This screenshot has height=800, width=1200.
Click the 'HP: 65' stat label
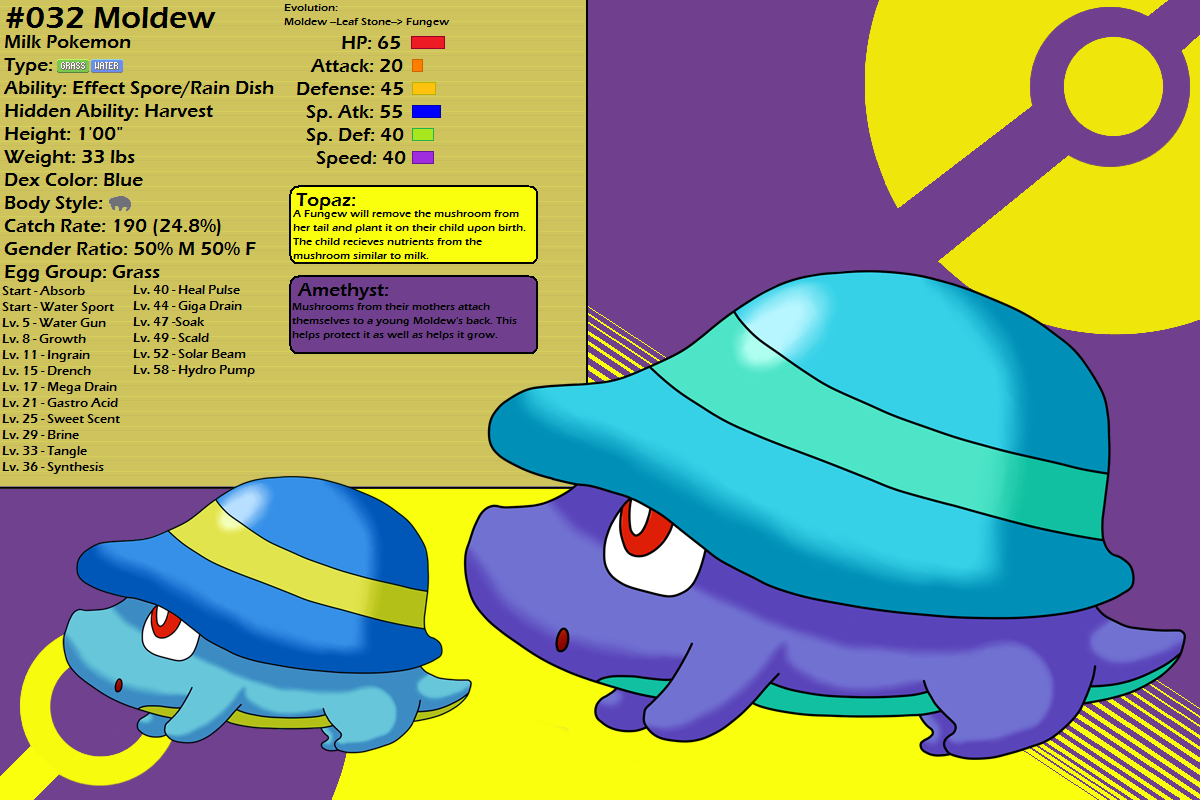372,43
